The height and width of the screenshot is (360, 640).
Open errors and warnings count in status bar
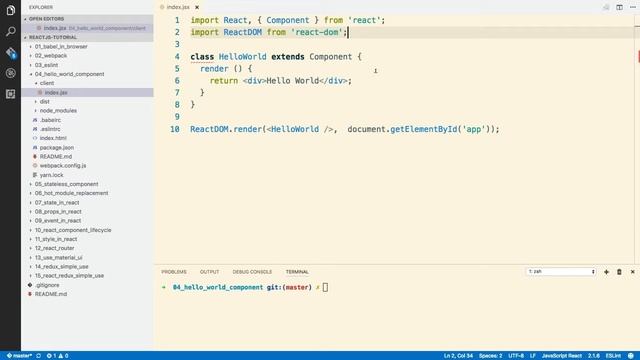click(58, 356)
